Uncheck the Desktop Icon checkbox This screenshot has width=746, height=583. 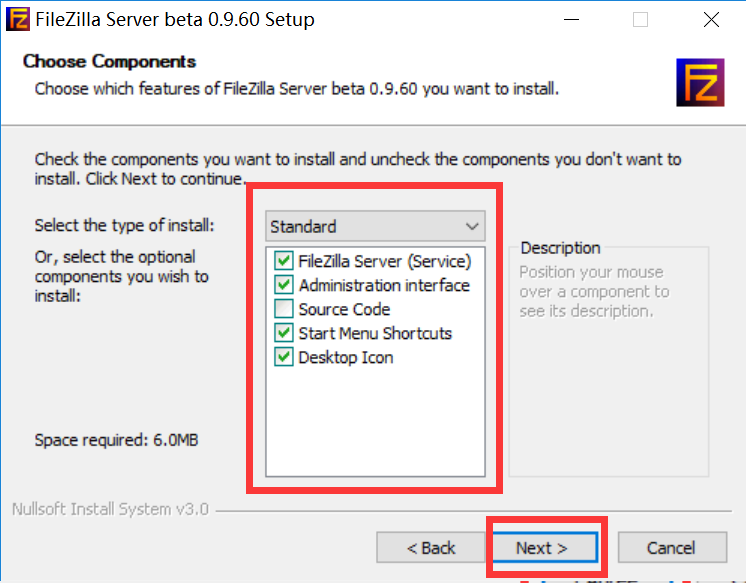[284, 357]
